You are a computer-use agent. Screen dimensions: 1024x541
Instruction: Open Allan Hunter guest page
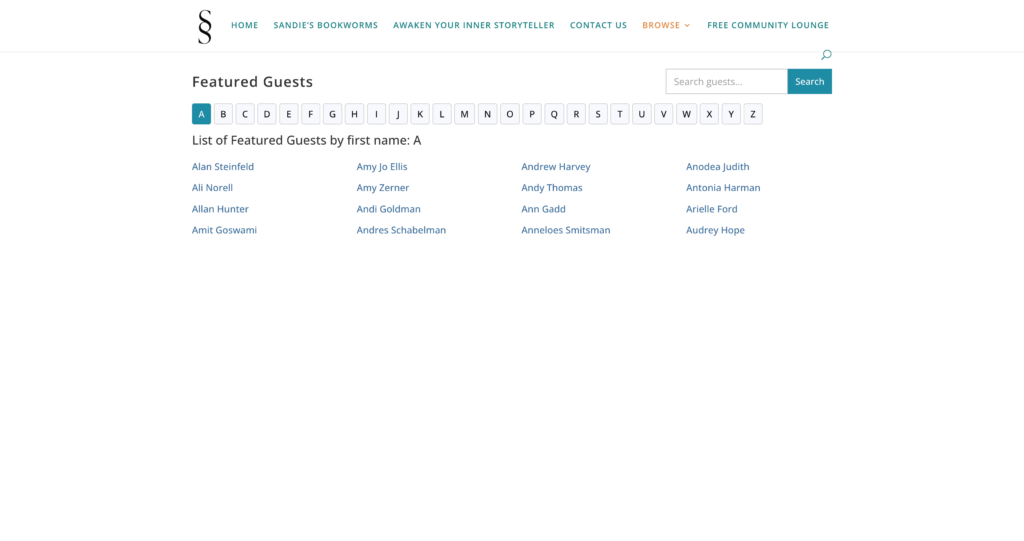coord(220,209)
